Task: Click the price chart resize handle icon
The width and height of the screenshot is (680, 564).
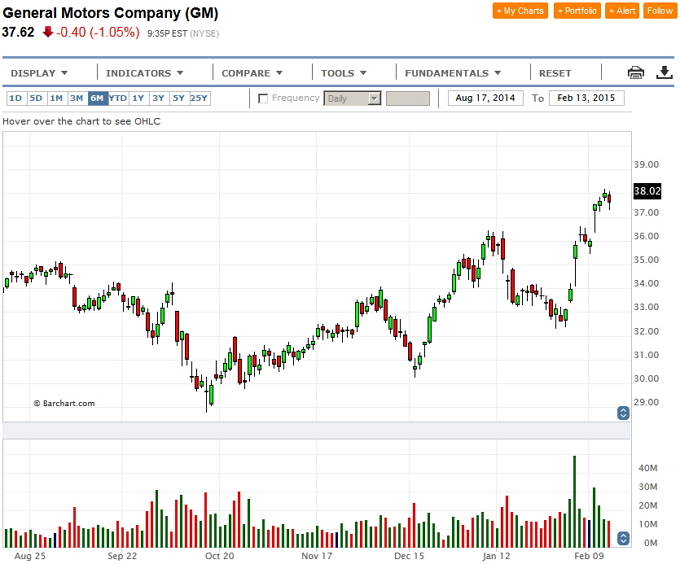Action: pyautogui.click(x=623, y=413)
